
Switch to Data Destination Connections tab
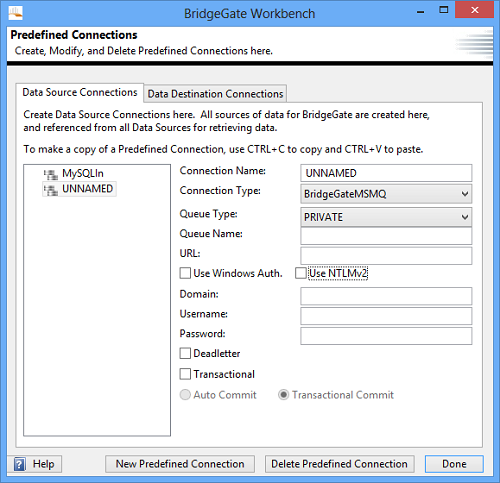(215, 94)
